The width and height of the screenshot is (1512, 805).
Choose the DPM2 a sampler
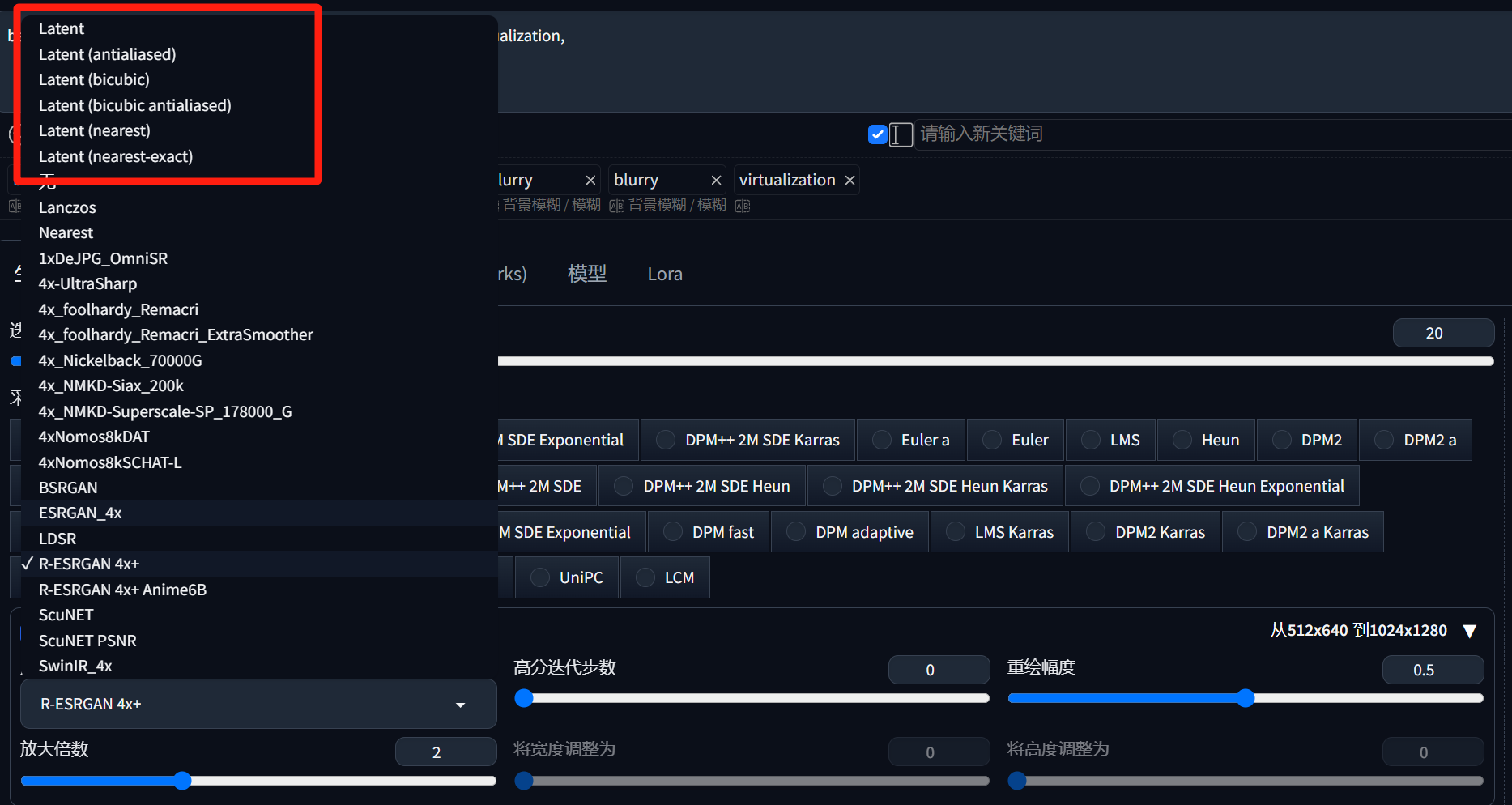[x=1415, y=440]
